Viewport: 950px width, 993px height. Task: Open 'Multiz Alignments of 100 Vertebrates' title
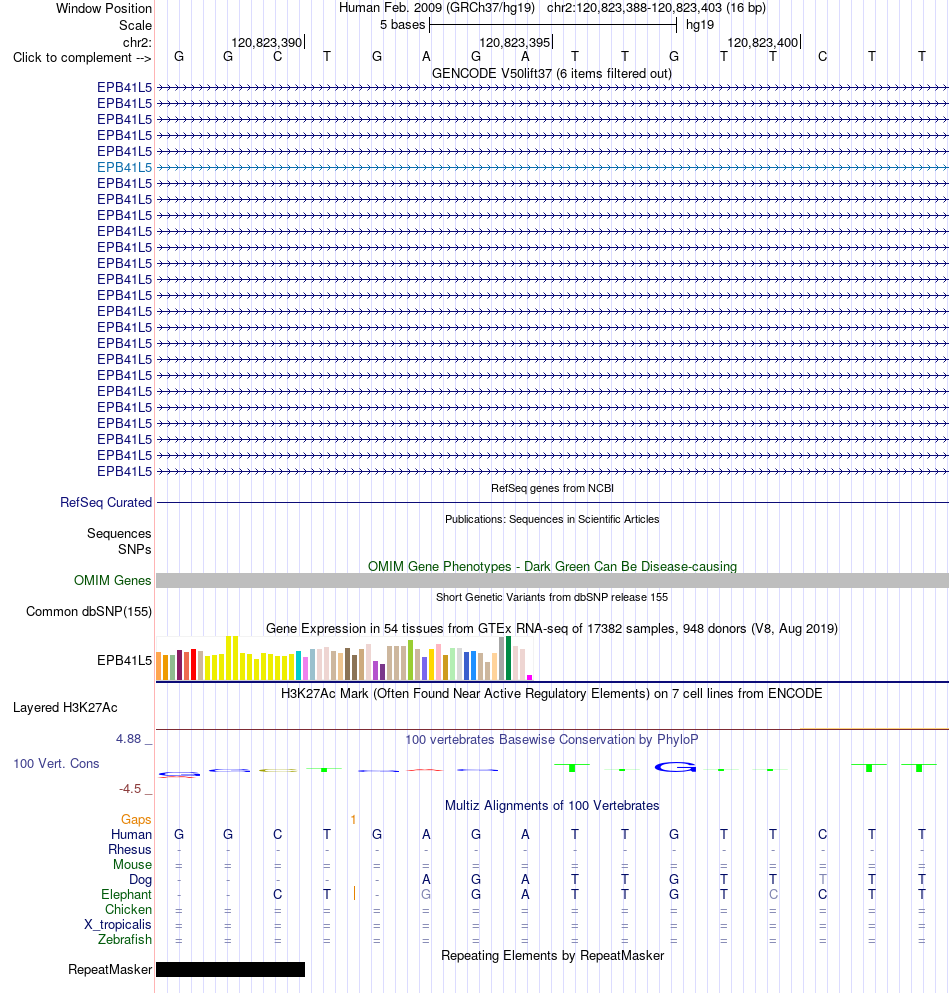552,806
